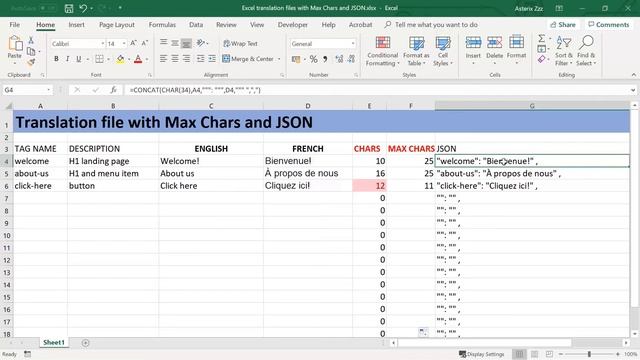Toggle Wrap Text
640x360 pixels.
(x=240, y=43)
